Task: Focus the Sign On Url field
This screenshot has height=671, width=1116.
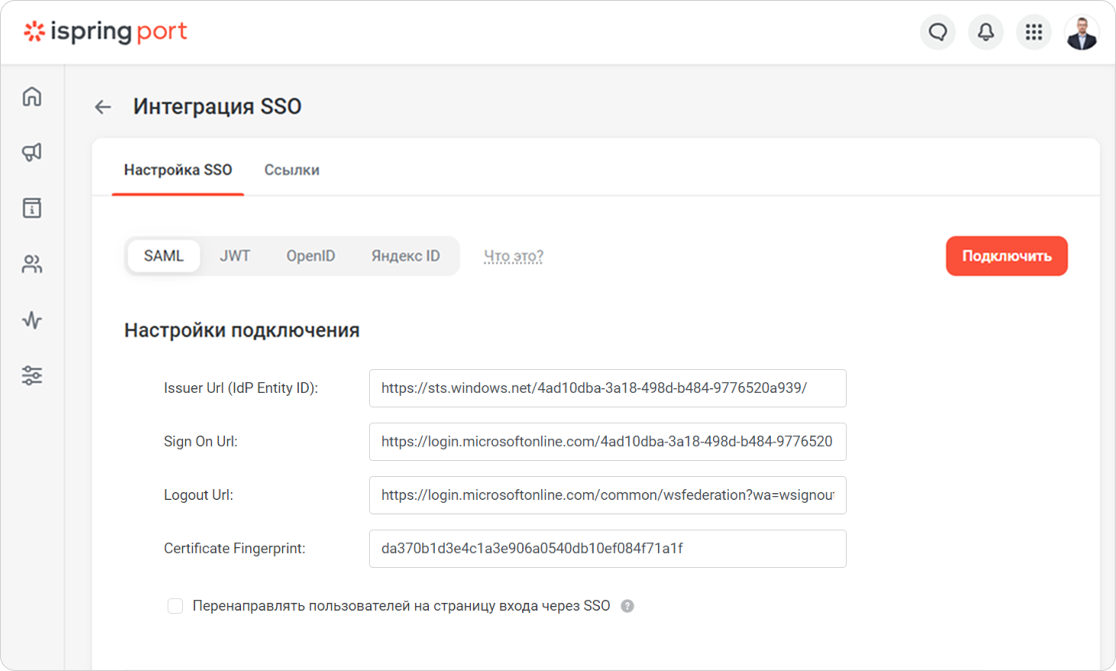Action: tap(608, 442)
